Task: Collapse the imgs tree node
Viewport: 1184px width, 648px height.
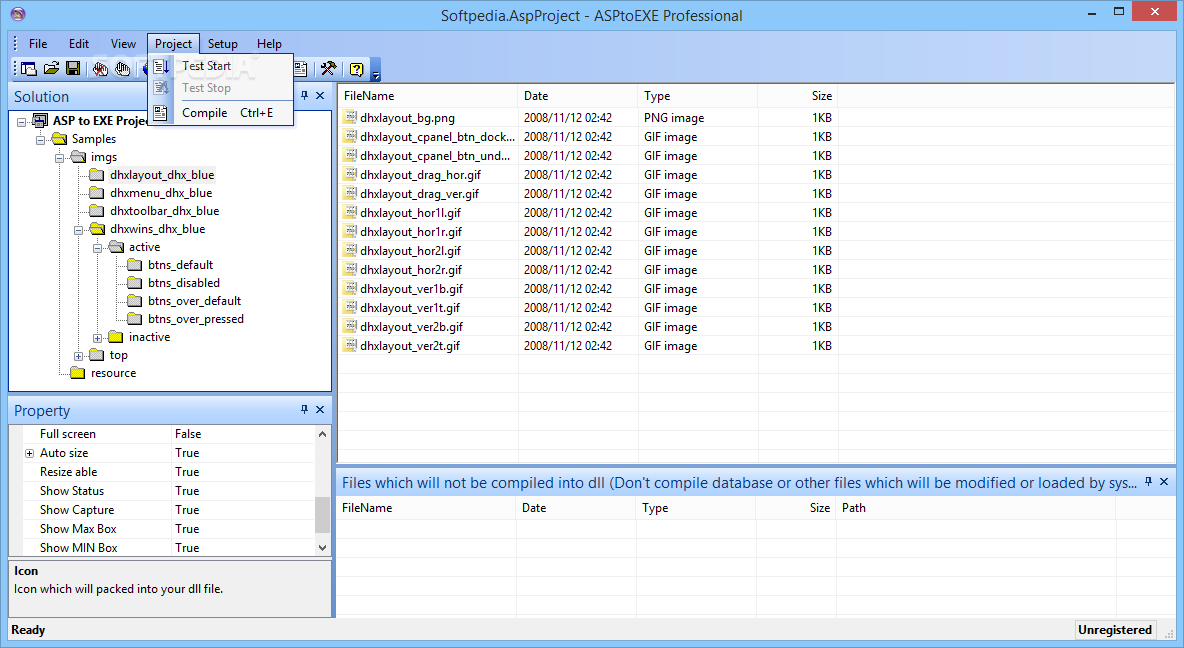Action: pos(60,157)
